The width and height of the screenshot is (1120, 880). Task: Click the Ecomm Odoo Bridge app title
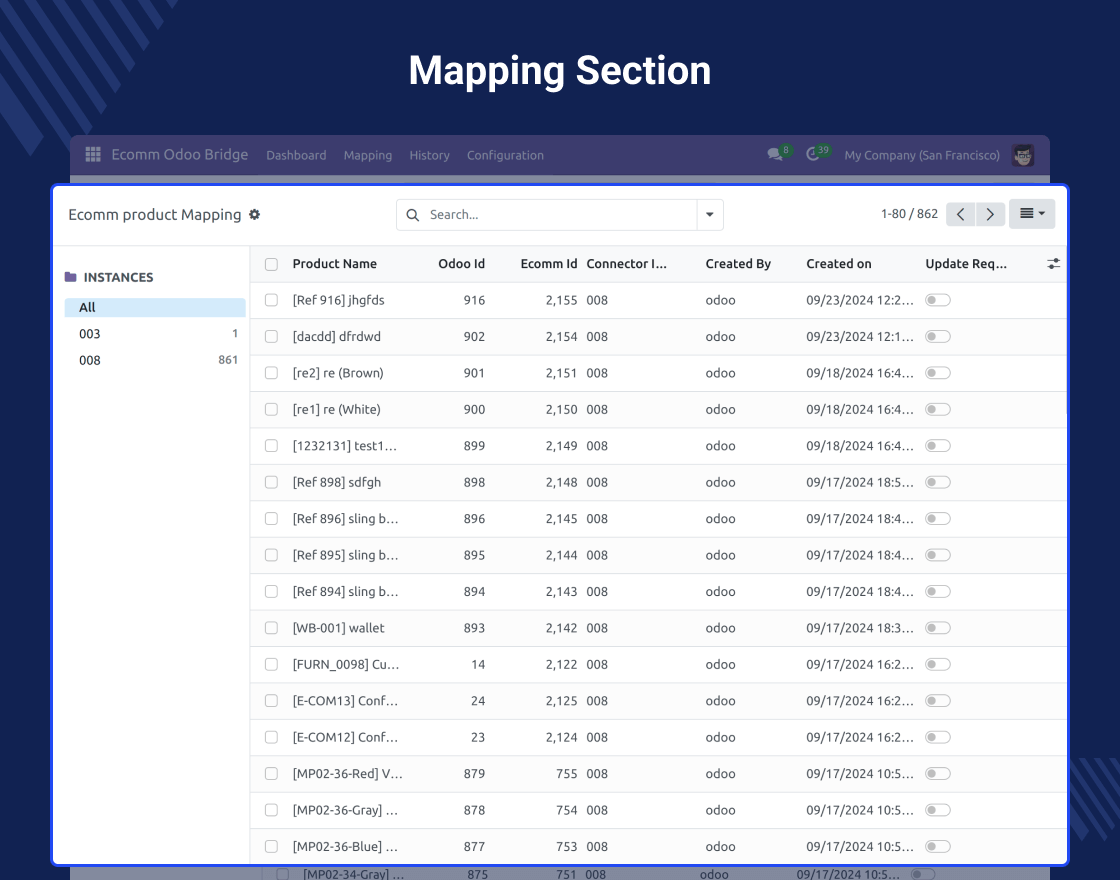pyautogui.click(x=180, y=154)
